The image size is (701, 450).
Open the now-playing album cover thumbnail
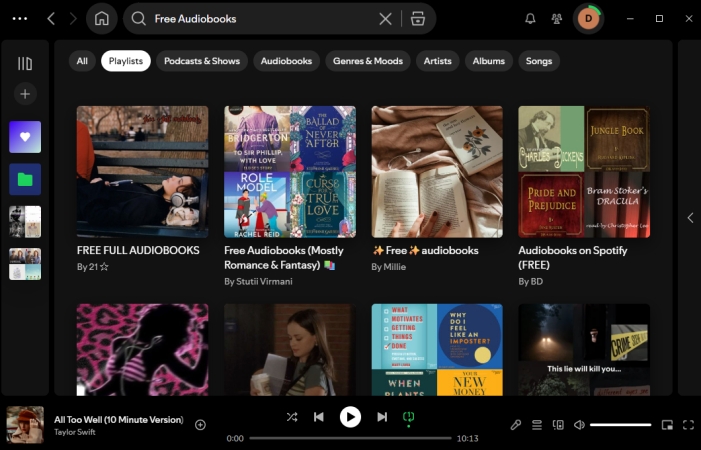point(25,425)
